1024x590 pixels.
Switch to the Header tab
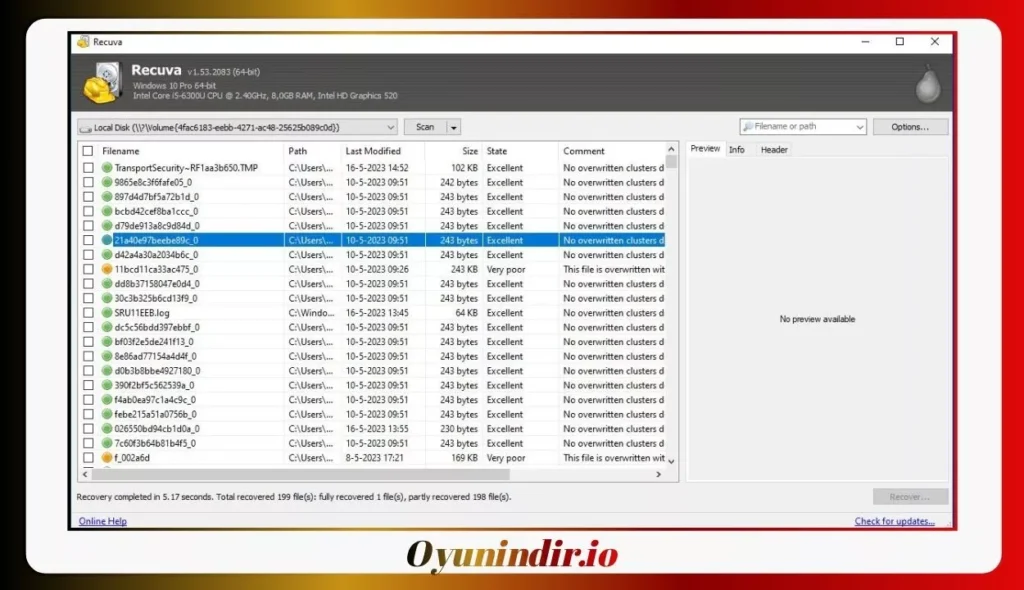[774, 150]
